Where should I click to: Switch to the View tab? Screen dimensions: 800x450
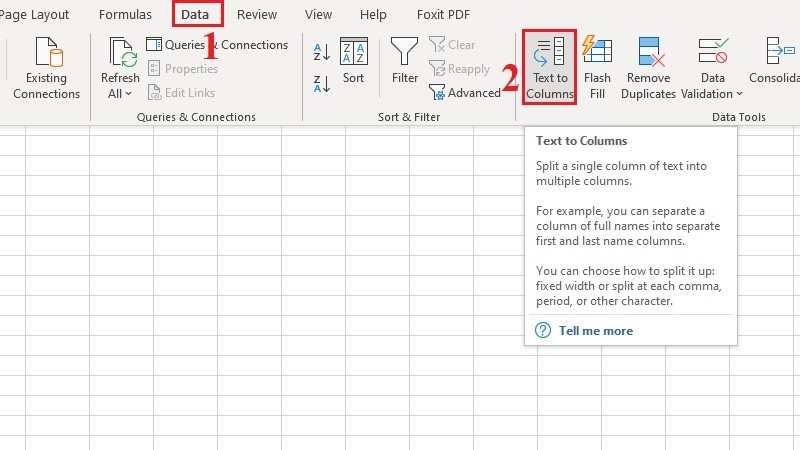(x=318, y=14)
